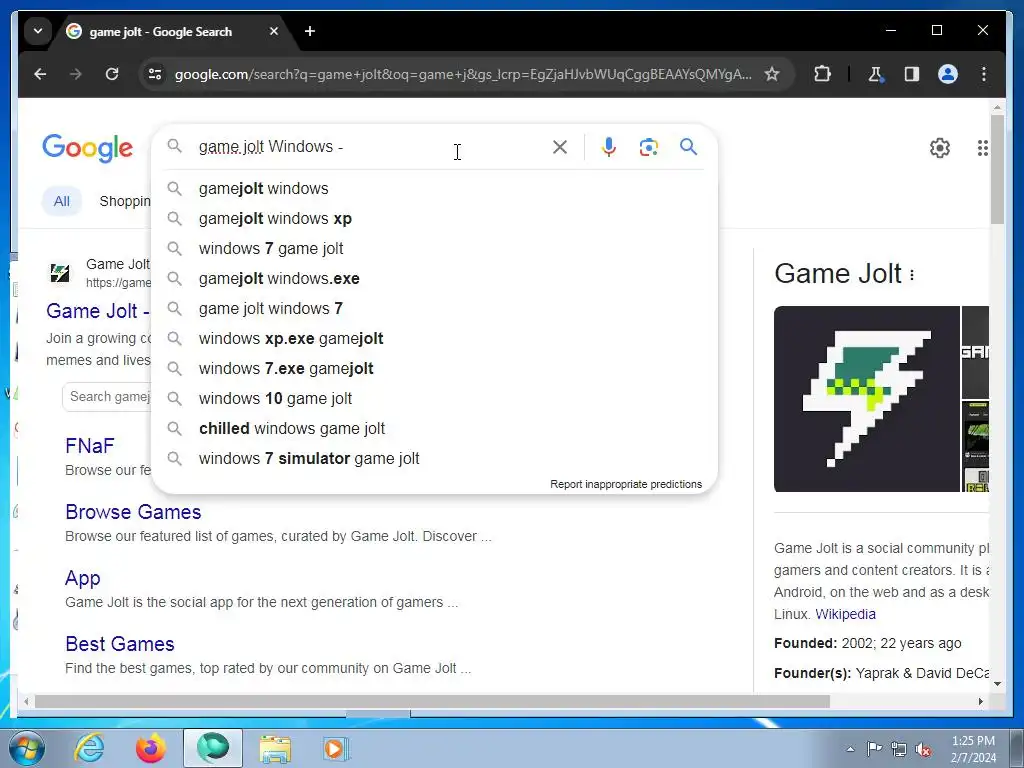Image resolution: width=1024 pixels, height=768 pixels.
Task: Open Chrome Labs flask icon
Action: (x=876, y=74)
